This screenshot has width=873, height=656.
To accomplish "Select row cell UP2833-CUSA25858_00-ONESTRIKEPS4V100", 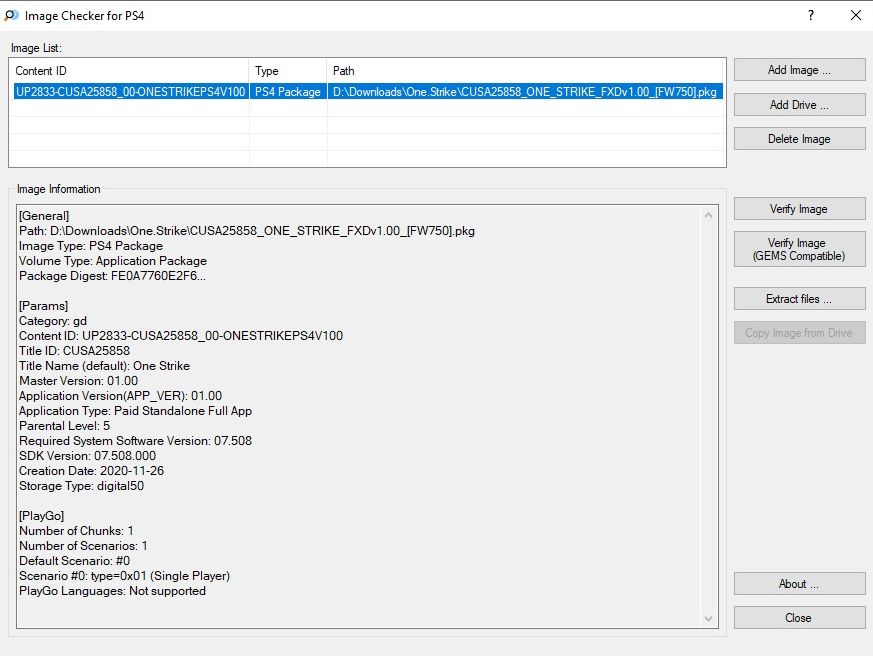I will point(130,92).
